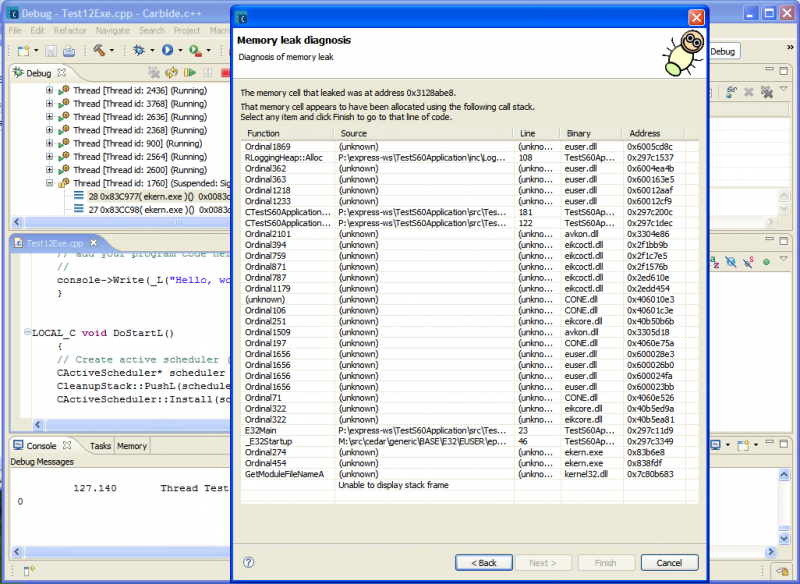Click the red Terminate icon in the Debug view

click(225, 72)
